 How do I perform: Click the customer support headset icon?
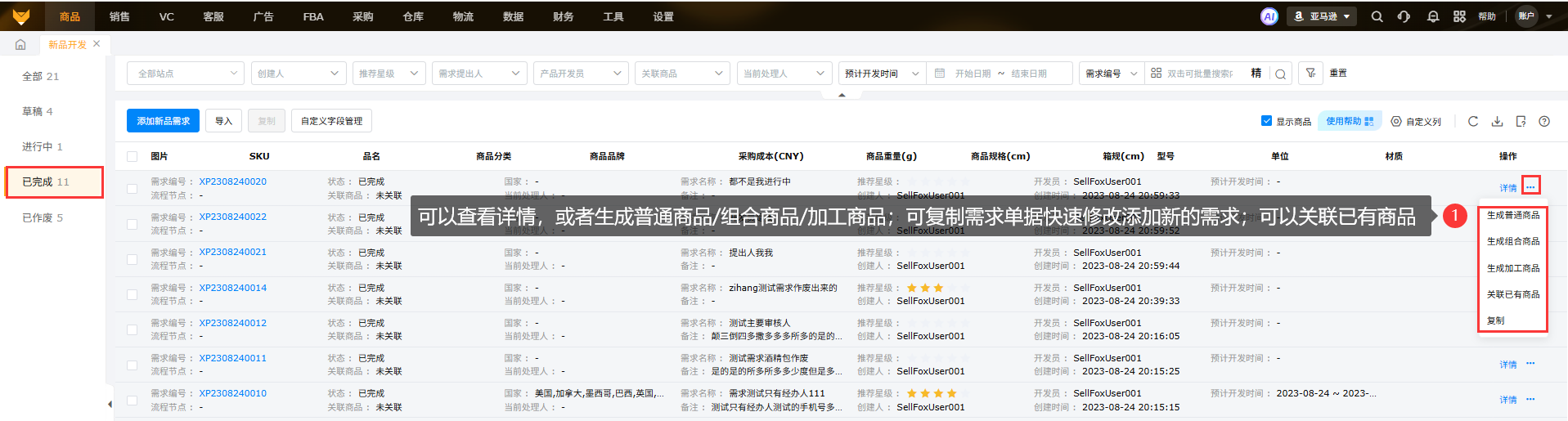(x=1404, y=16)
